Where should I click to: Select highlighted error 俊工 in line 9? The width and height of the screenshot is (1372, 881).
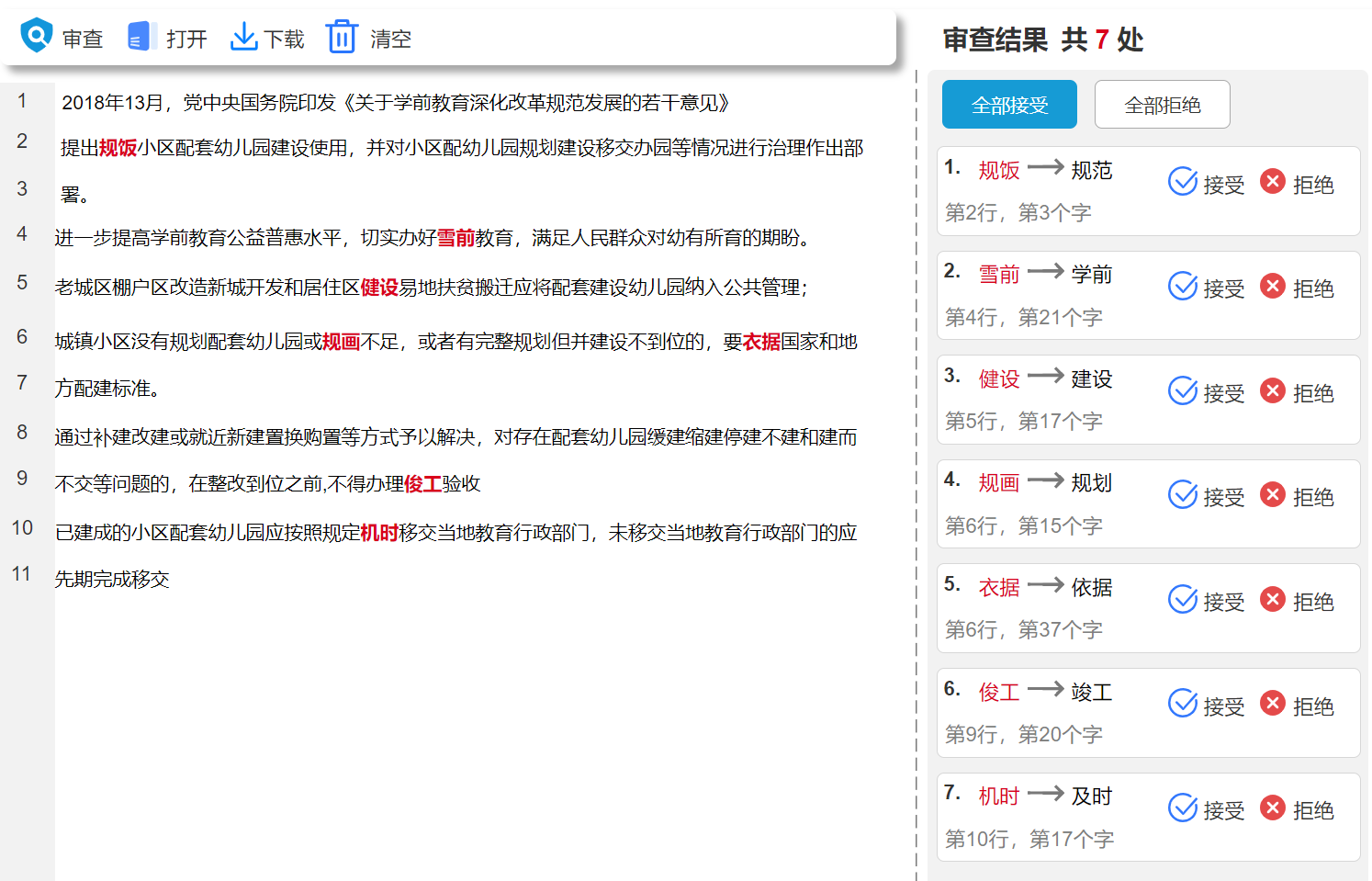(423, 484)
